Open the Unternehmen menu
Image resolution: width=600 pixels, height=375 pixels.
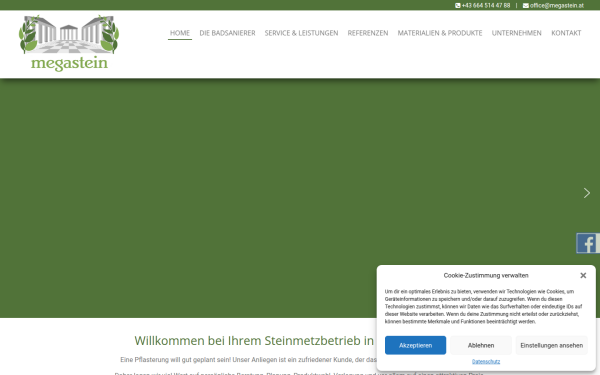pyautogui.click(x=517, y=33)
